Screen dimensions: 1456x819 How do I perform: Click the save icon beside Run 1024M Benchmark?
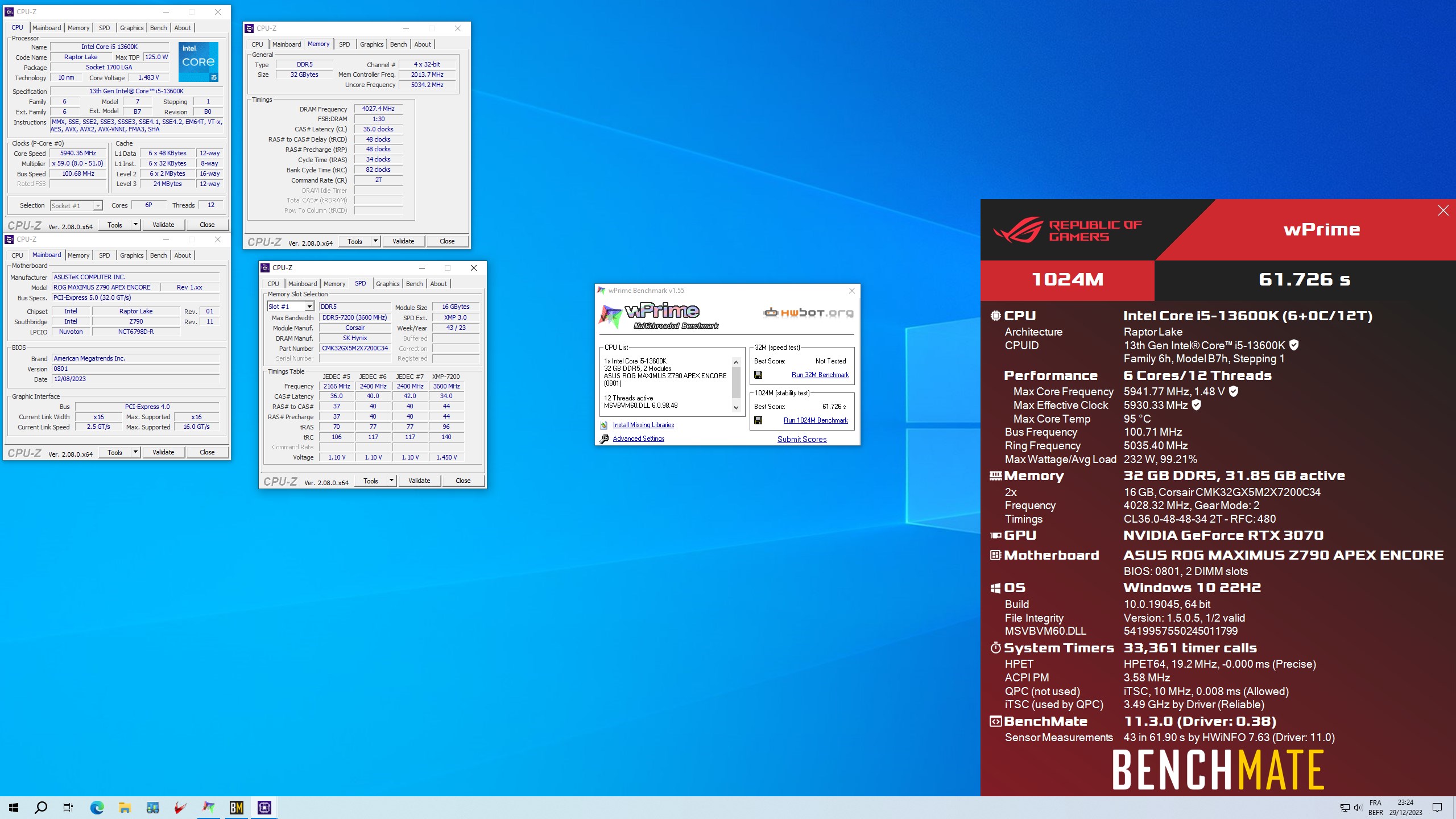click(x=758, y=420)
